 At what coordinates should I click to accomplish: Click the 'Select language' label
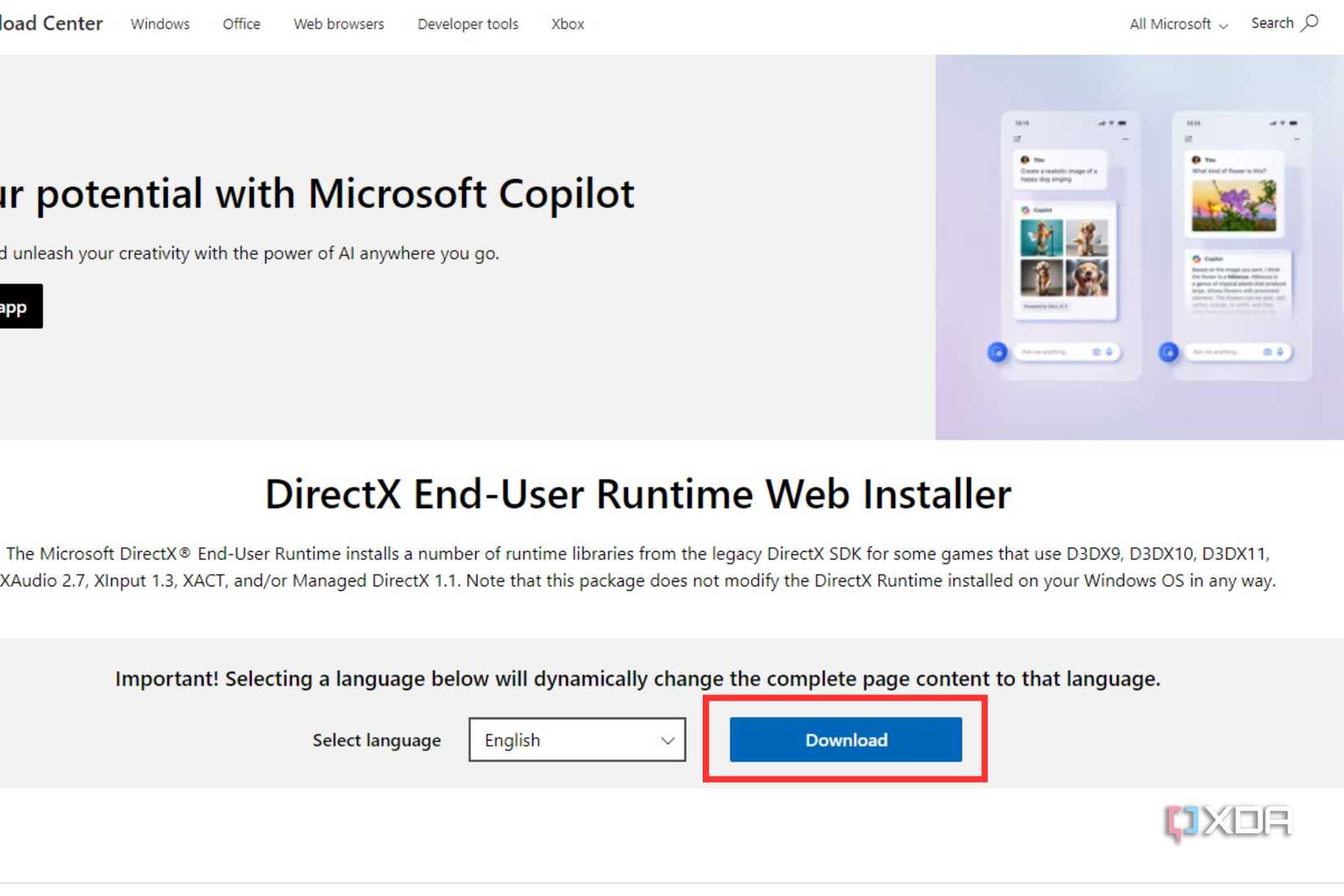click(377, 740)
